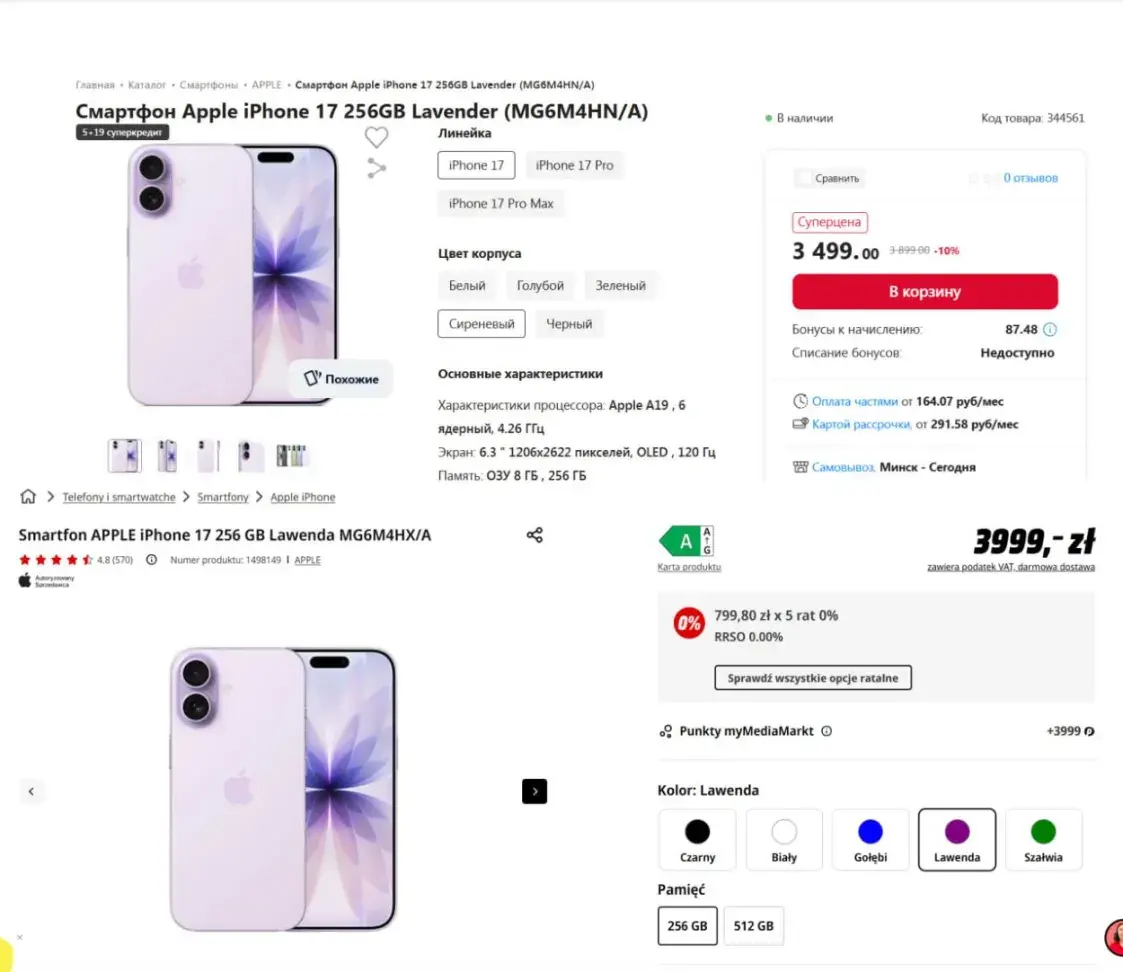Click the share icon beside Polish product title
The width and height of the screenshot is (1123, 972).
pos(535,535)
